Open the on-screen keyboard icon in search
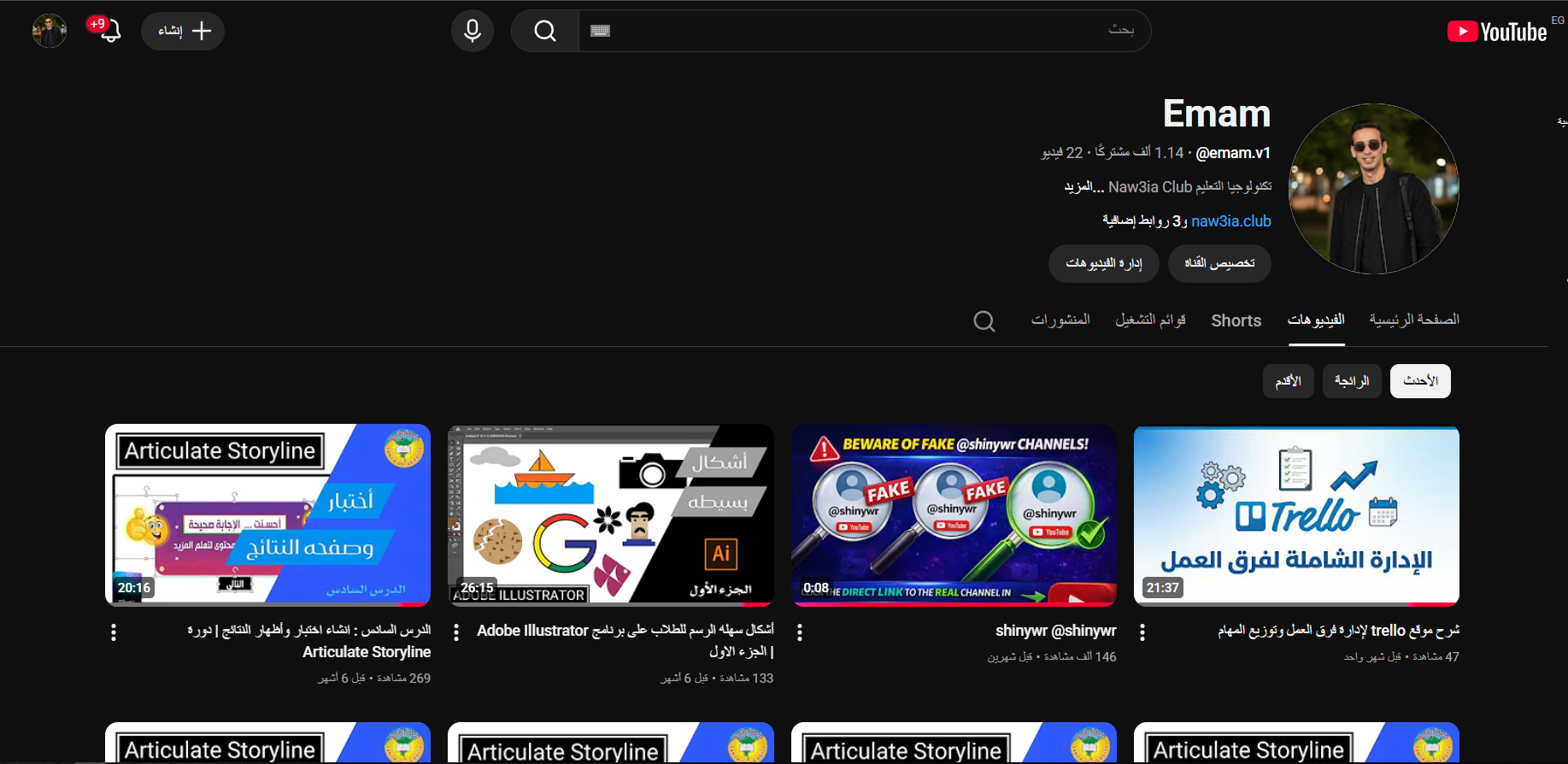 pyautogui.click(x=601, y=31)
